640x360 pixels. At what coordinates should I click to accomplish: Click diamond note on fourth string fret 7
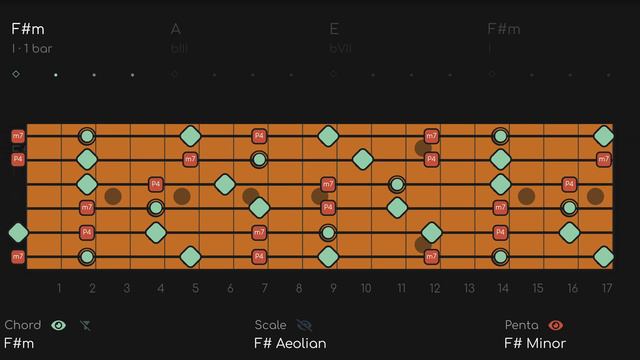[259, 208]
